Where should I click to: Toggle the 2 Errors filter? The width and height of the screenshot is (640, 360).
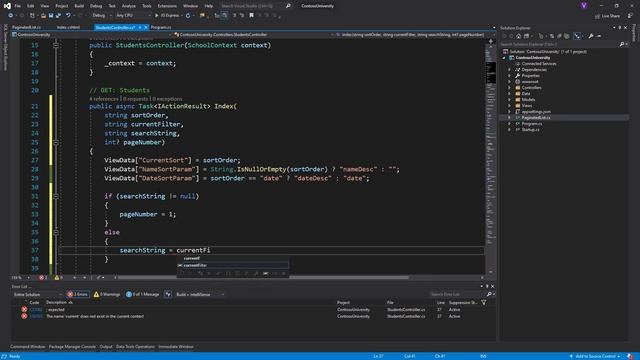click(x=78, y=294)
